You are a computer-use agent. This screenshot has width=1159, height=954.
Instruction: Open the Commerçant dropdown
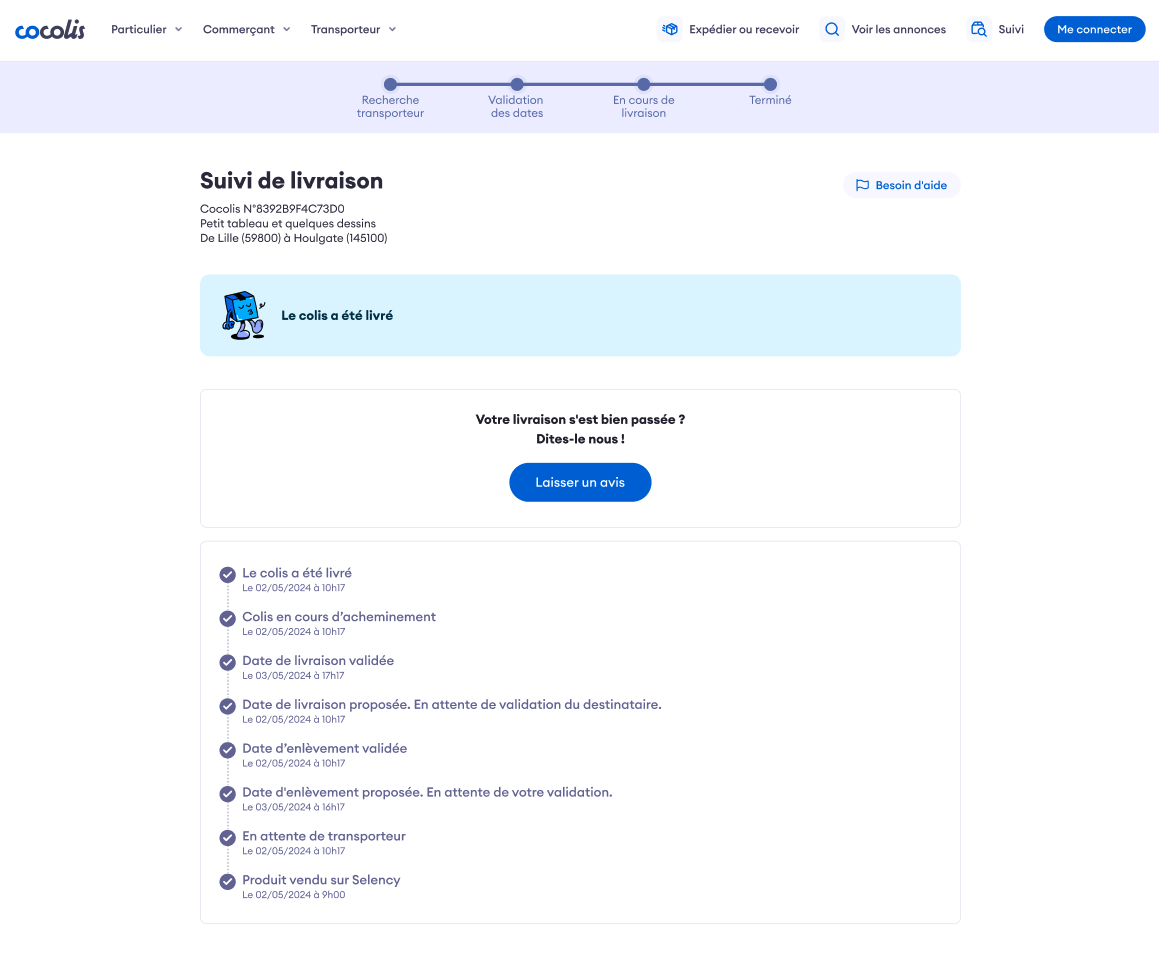click(246, 29)
